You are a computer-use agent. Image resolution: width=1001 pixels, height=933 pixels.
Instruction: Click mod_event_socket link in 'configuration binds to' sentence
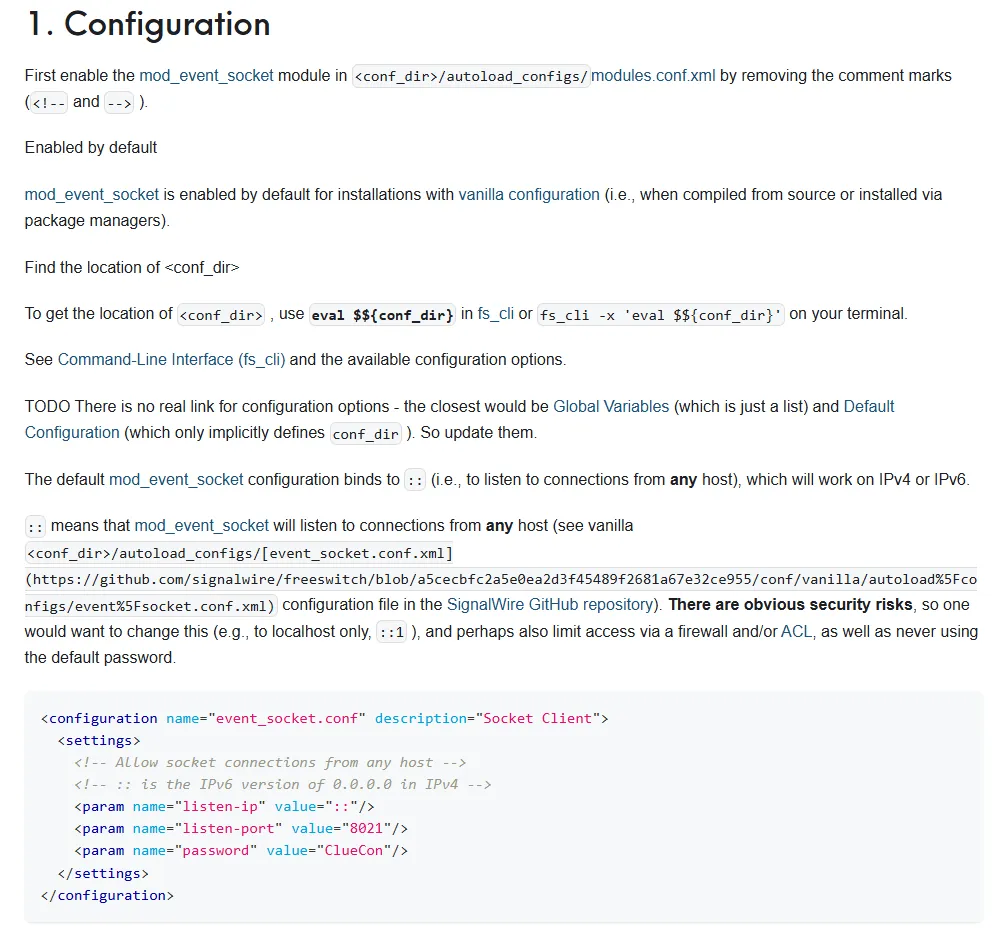click(x=176, y=480)
